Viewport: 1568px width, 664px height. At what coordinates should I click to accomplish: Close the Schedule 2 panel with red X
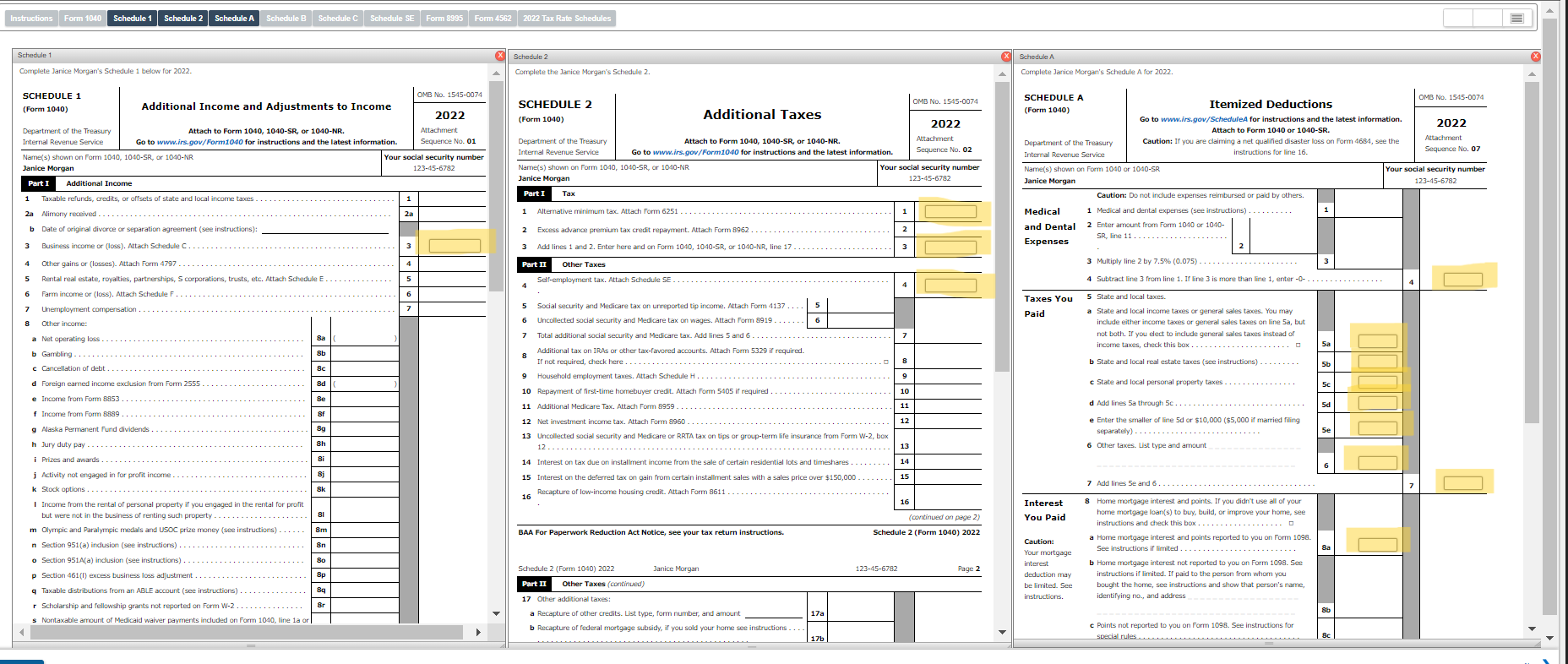coord(1006,57)
